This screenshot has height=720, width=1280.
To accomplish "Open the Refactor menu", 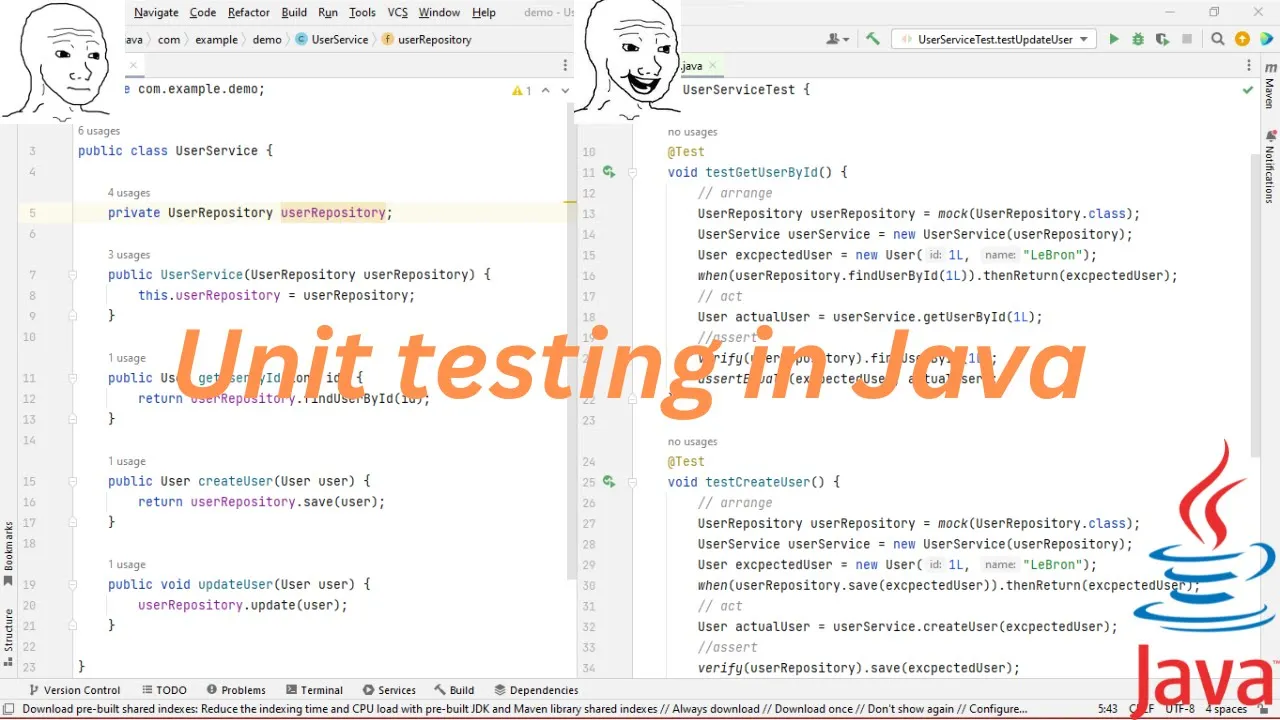I will pyautogui.click(x=249, y=12).
